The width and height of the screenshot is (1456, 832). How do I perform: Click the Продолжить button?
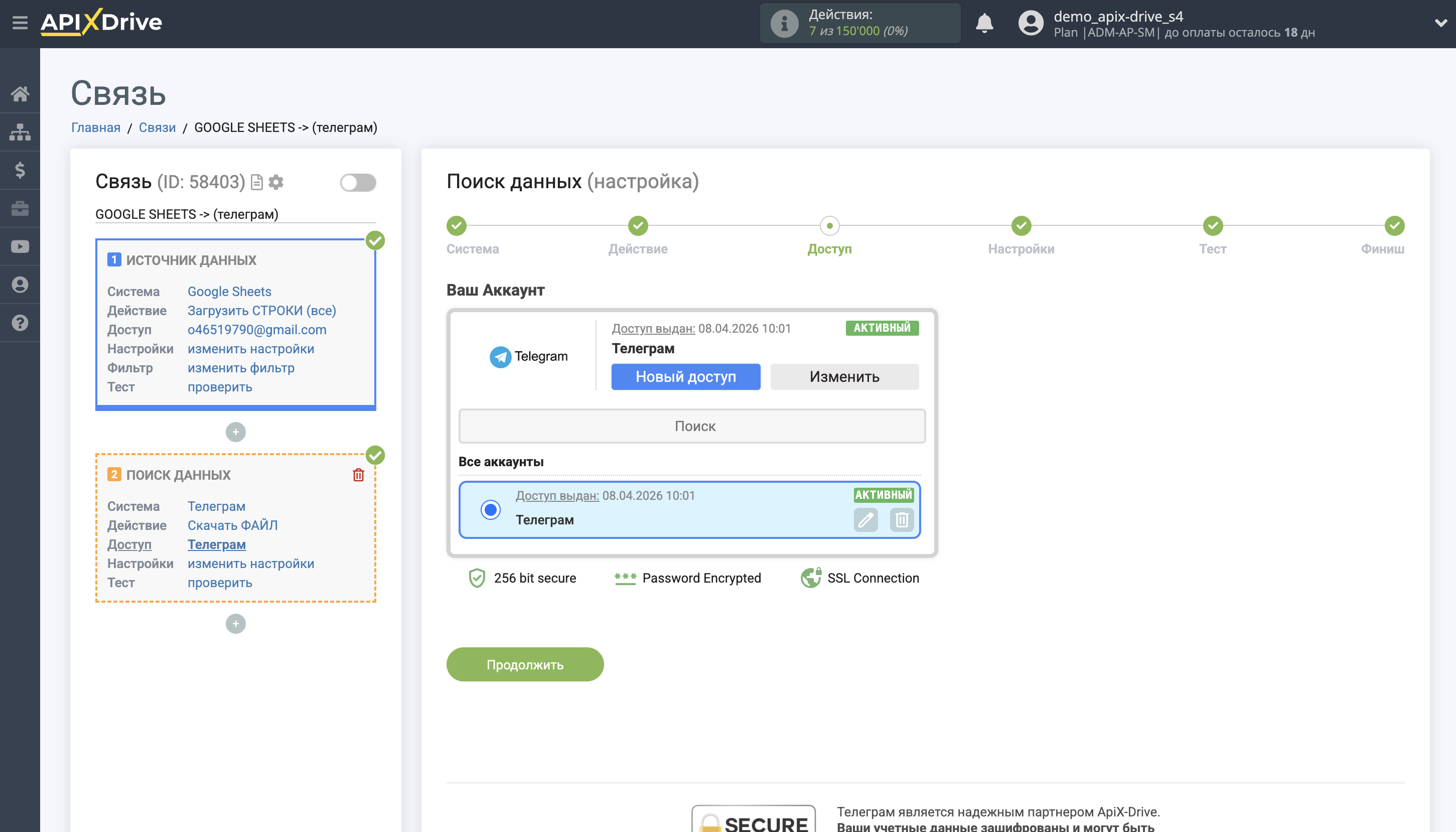524,664
